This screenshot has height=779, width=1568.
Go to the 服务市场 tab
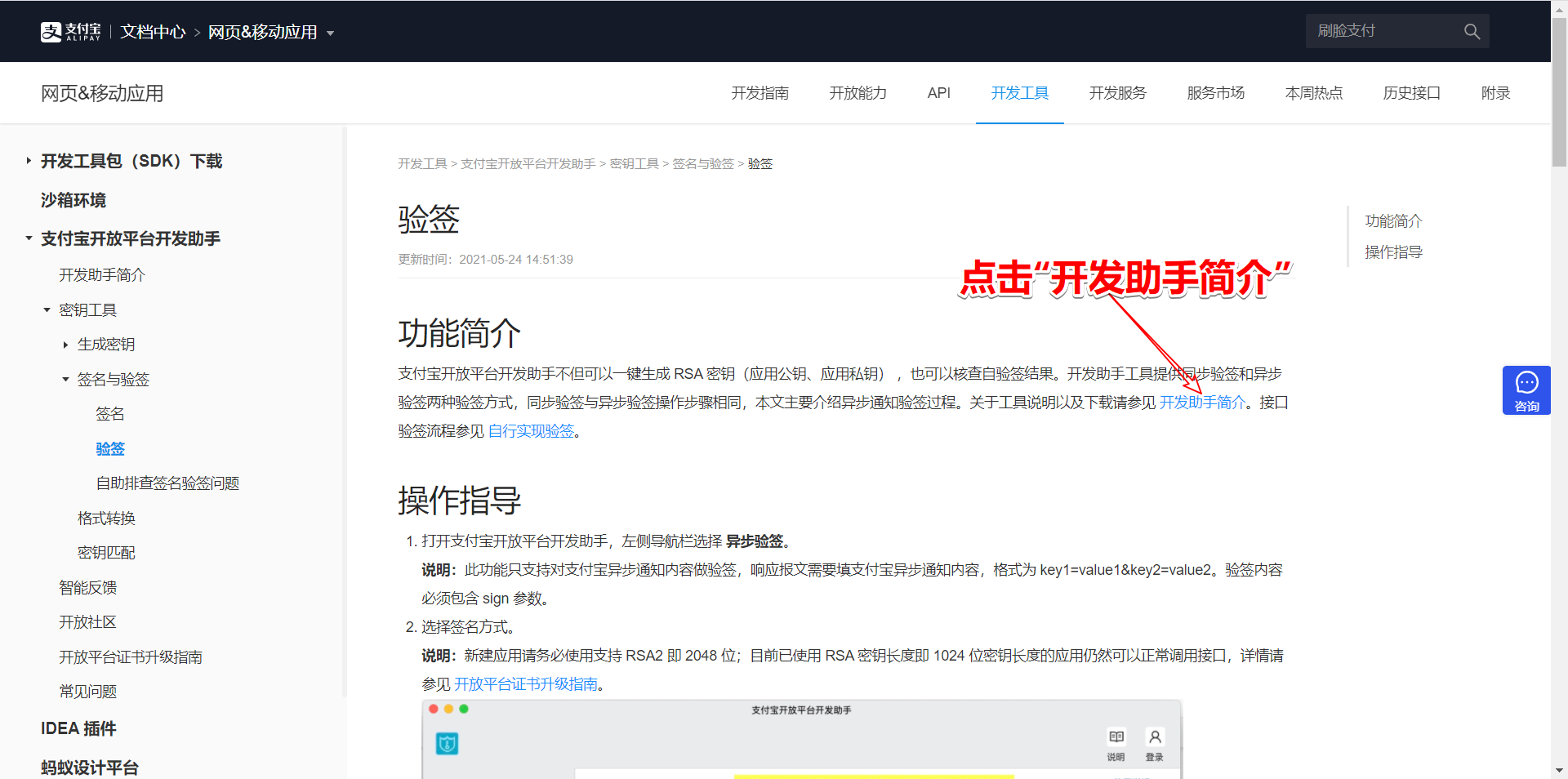(x=1215, y=93)
